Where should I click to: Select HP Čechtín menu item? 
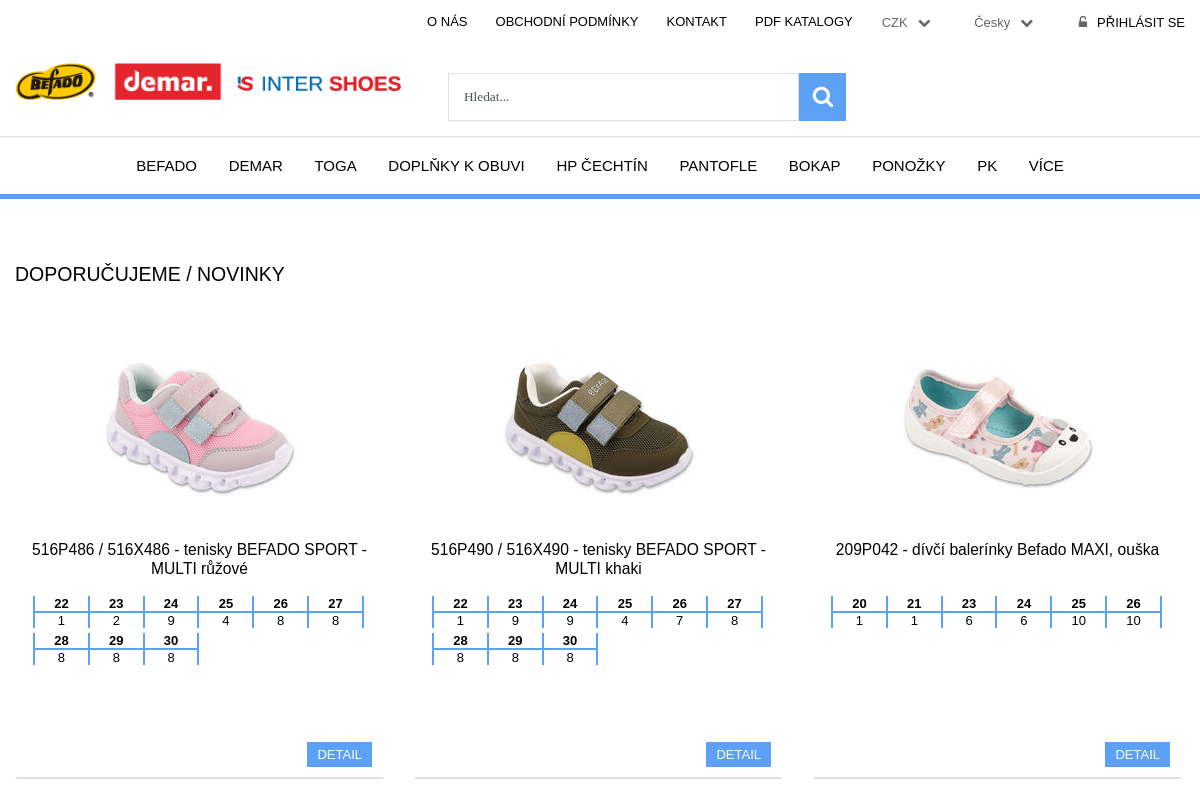tap(602, 166)
